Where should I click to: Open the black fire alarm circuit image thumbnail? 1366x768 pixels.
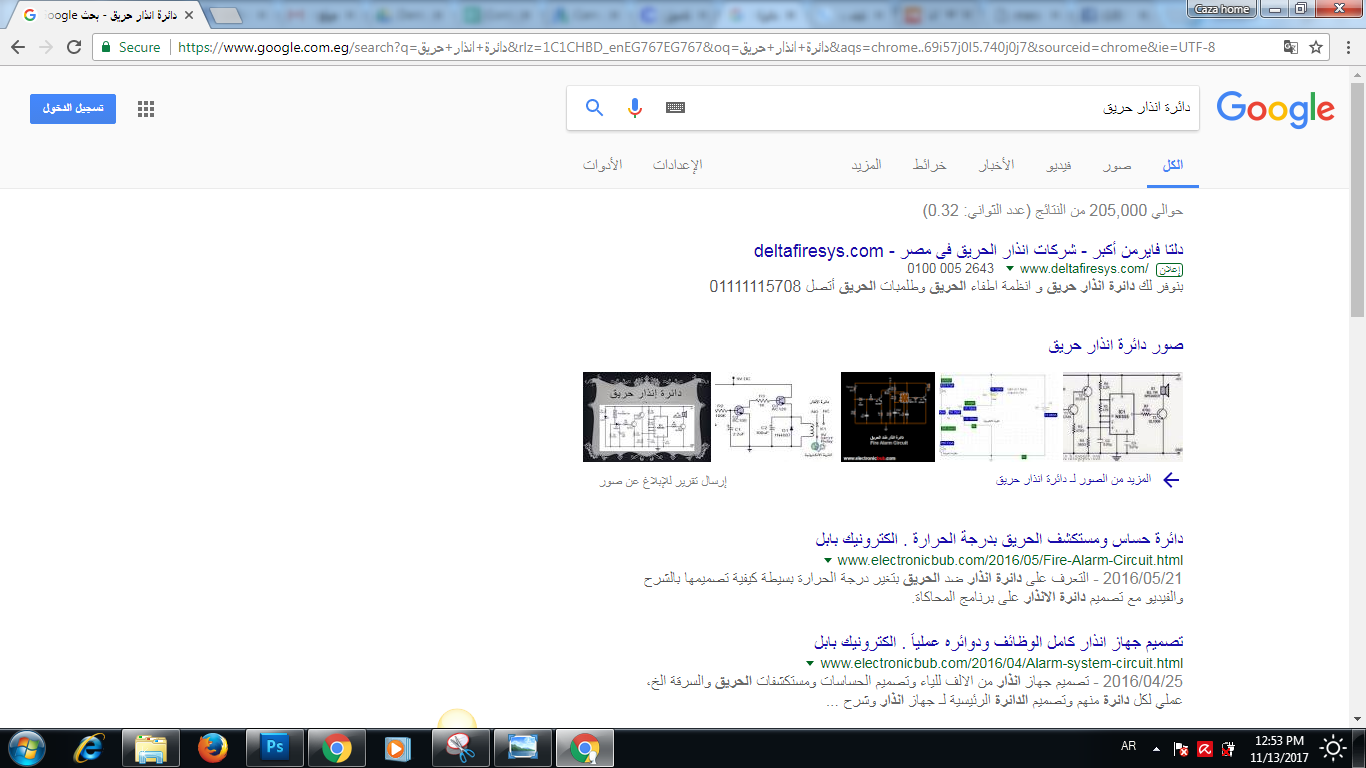887,417
